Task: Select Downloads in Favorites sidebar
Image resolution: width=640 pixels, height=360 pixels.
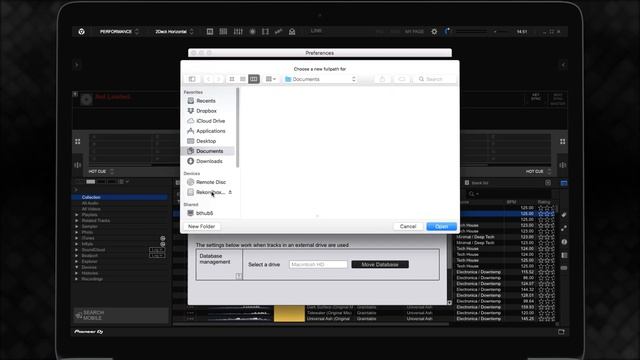Action: point(209,161)
